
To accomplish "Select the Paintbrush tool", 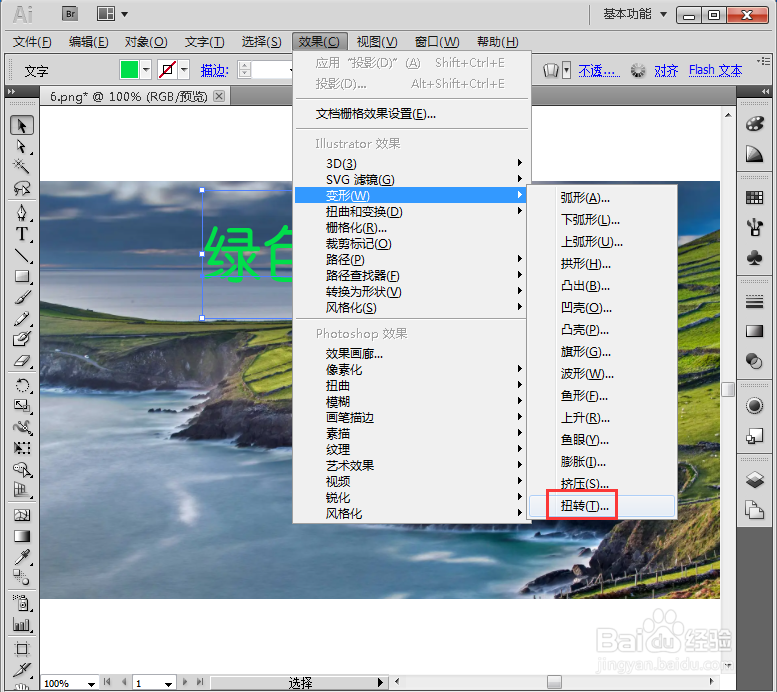I will (22, 297).
